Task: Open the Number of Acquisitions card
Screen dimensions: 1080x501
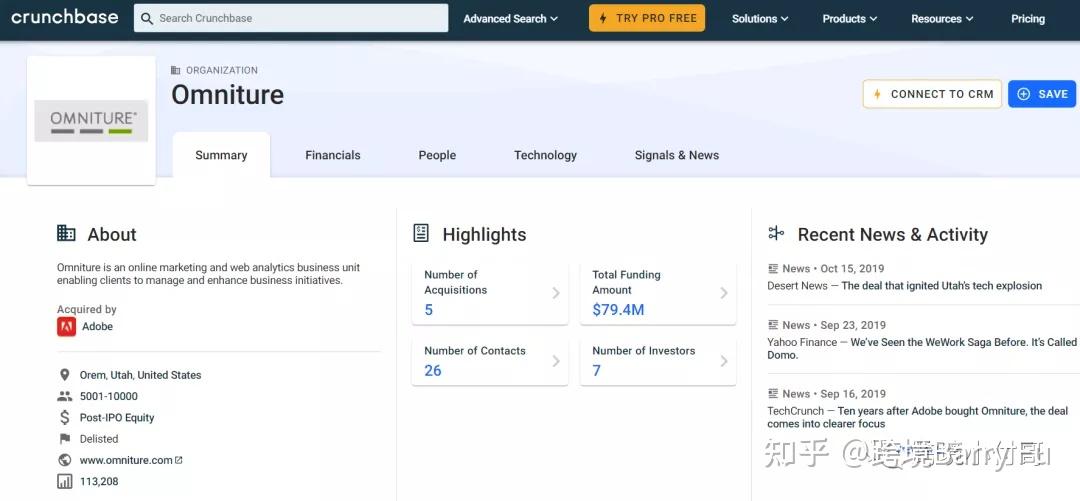Action: 490,293
